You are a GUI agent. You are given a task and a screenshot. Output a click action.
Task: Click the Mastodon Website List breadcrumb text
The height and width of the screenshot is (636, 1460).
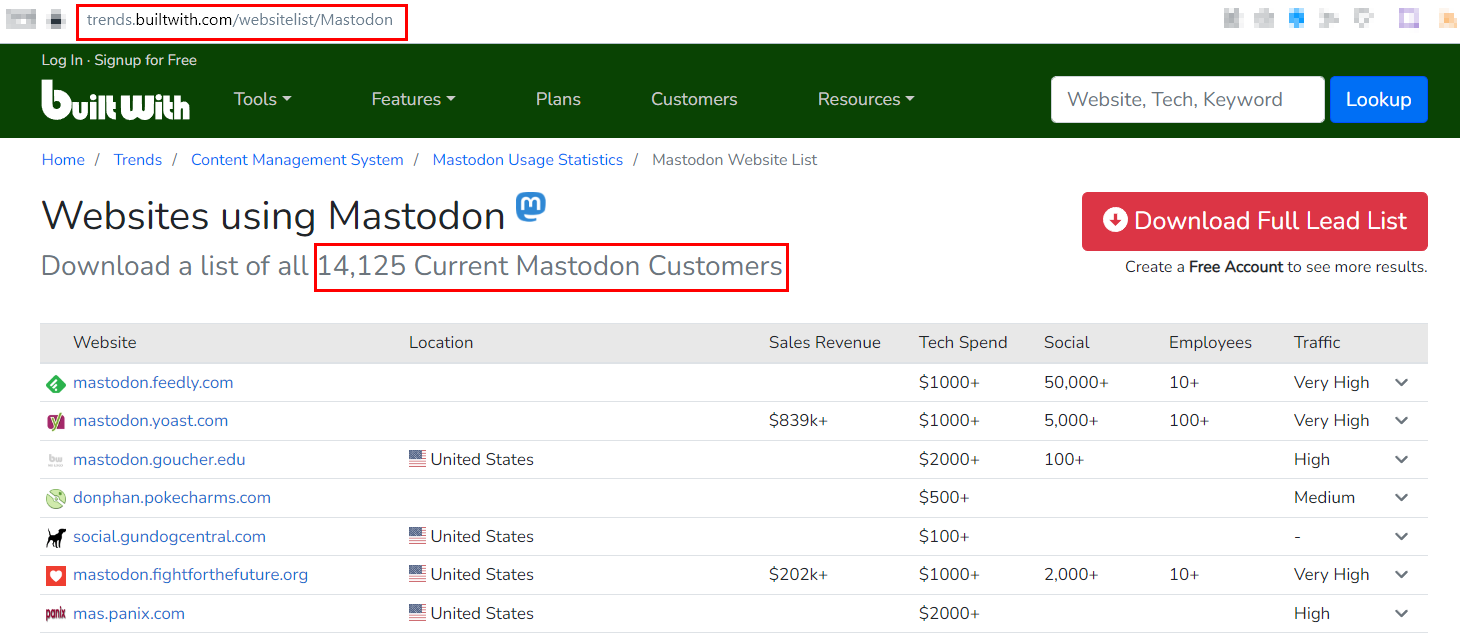[x=735, y=160]
